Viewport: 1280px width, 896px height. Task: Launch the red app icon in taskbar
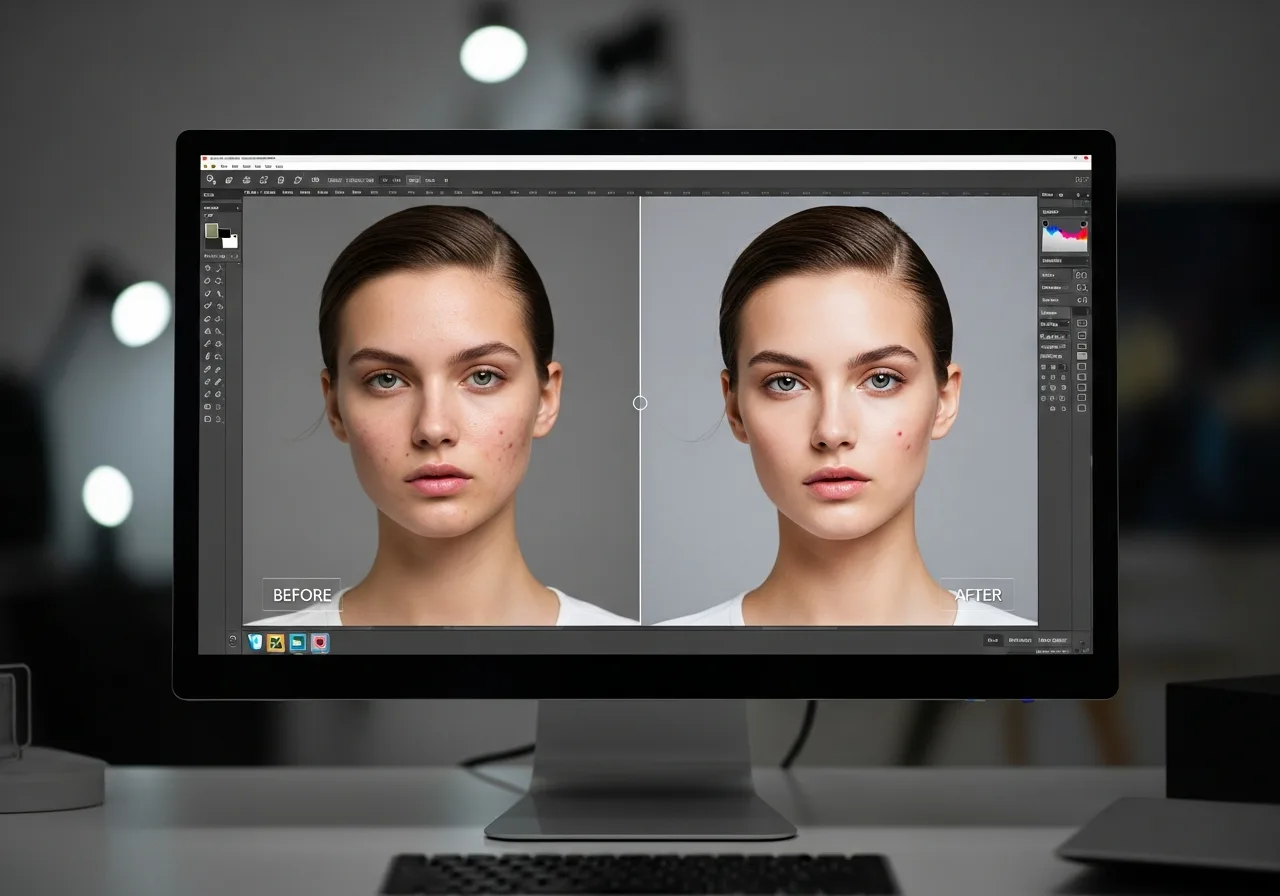319,642
